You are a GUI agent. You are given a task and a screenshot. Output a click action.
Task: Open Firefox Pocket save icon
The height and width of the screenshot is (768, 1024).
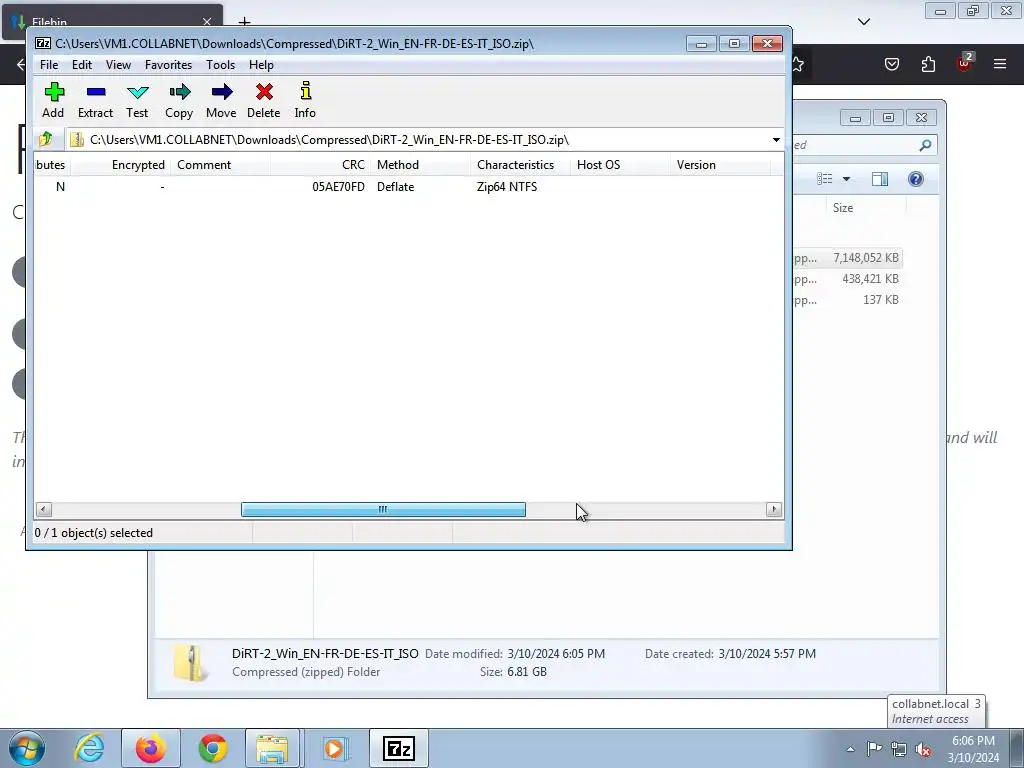pyautogui.click(x=892, y=64)
